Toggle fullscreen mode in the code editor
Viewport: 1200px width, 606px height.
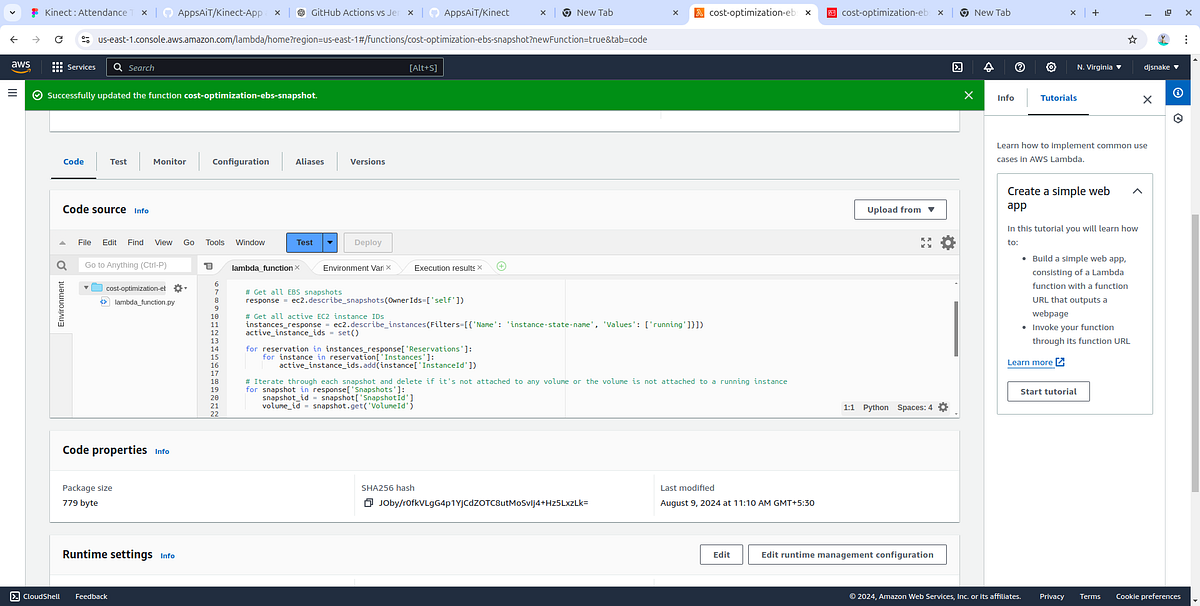pos(925,241)
